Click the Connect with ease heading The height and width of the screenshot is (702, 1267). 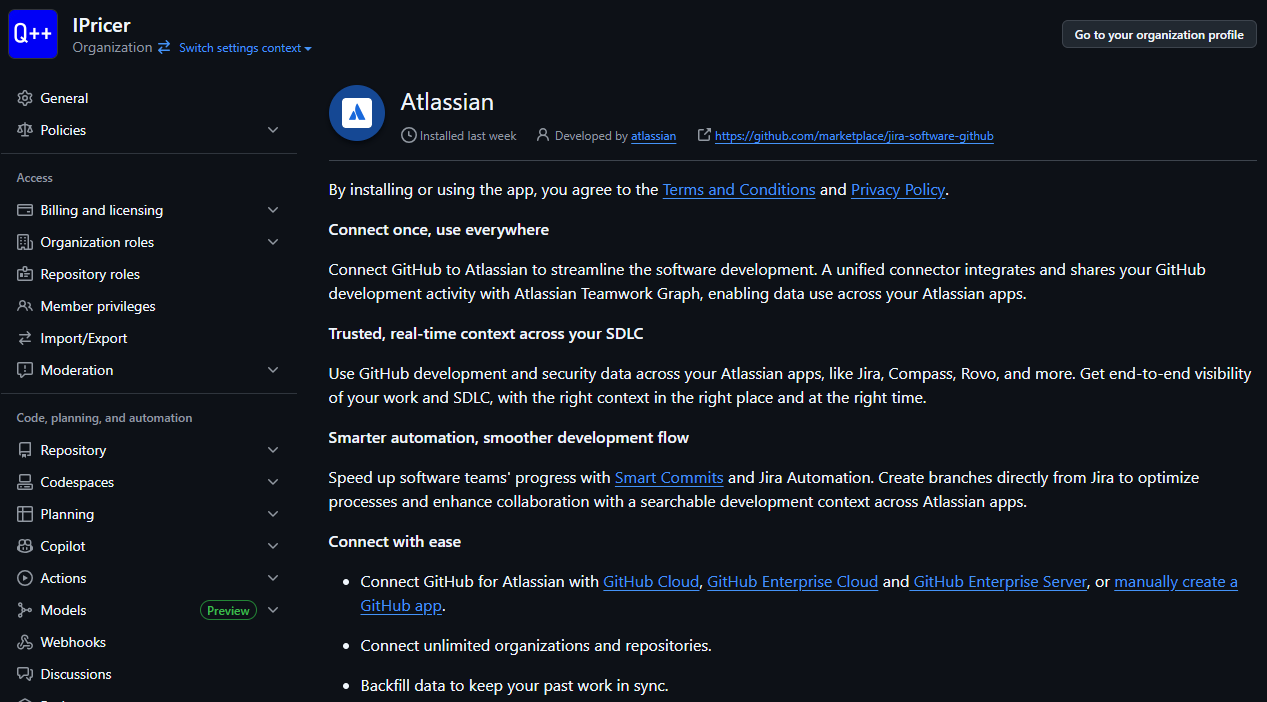tap(395, 542)
